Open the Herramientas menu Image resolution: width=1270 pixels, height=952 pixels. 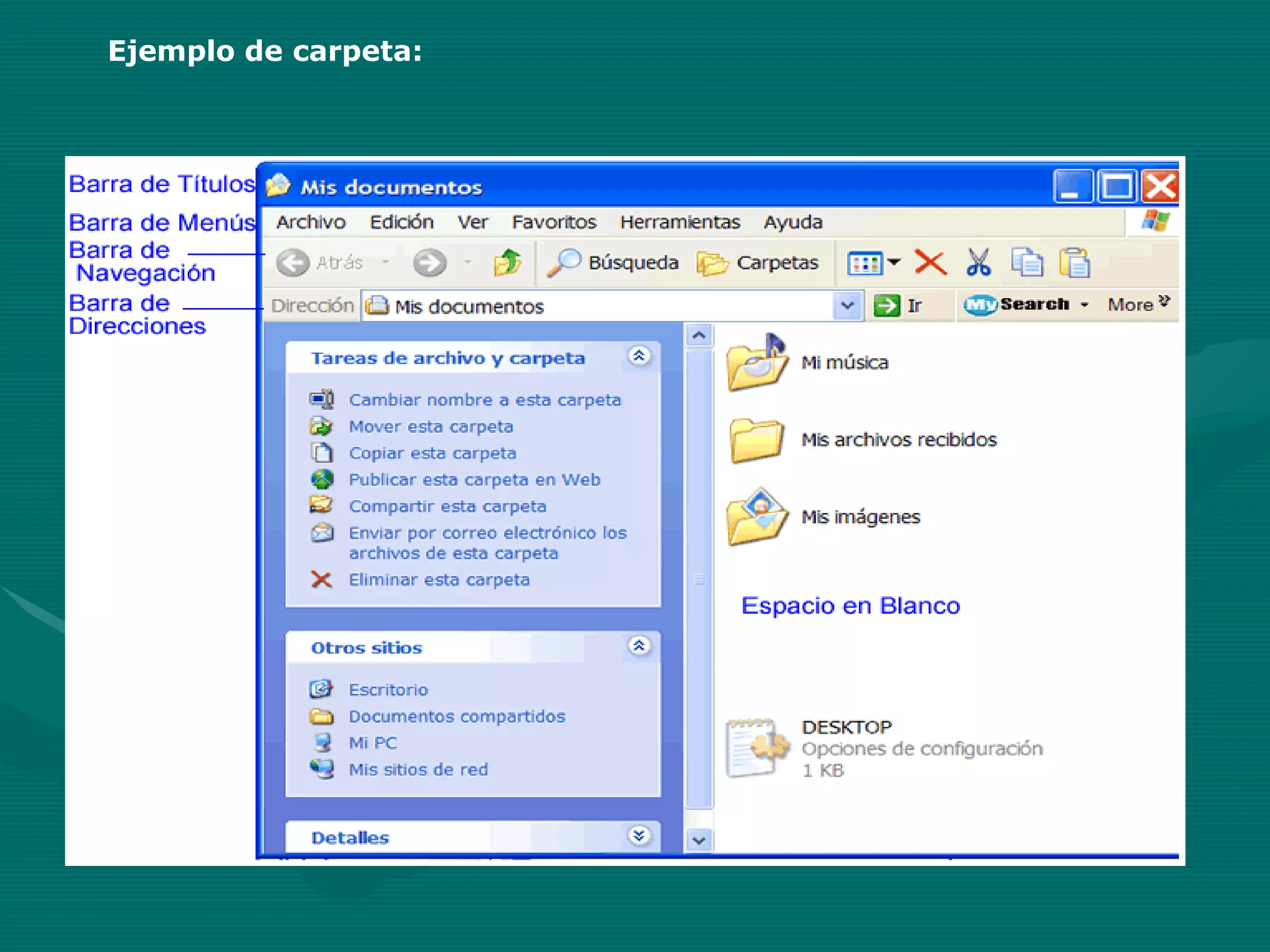pos(680,223)
